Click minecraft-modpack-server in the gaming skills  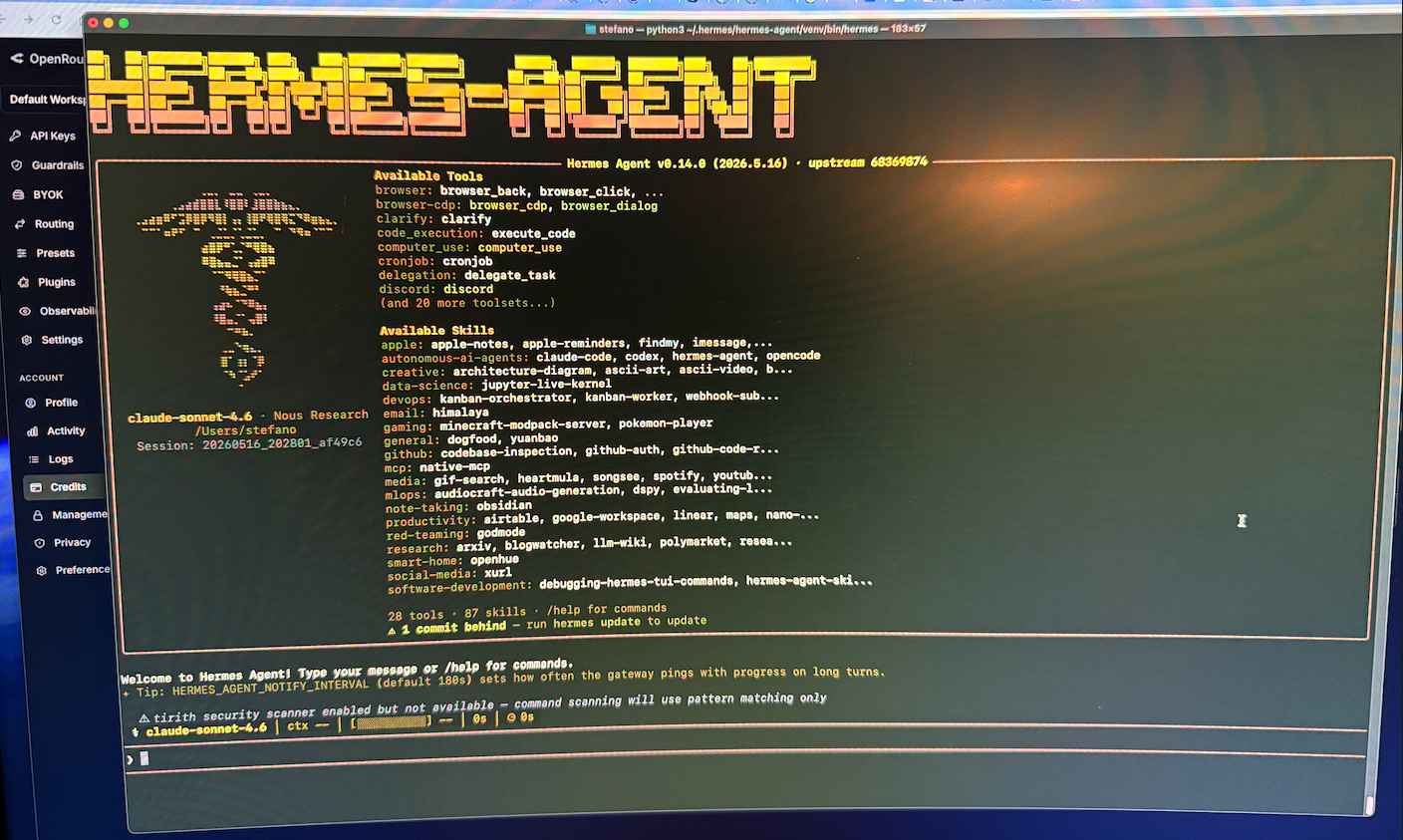pyautogui.click(x=520, y=424)
